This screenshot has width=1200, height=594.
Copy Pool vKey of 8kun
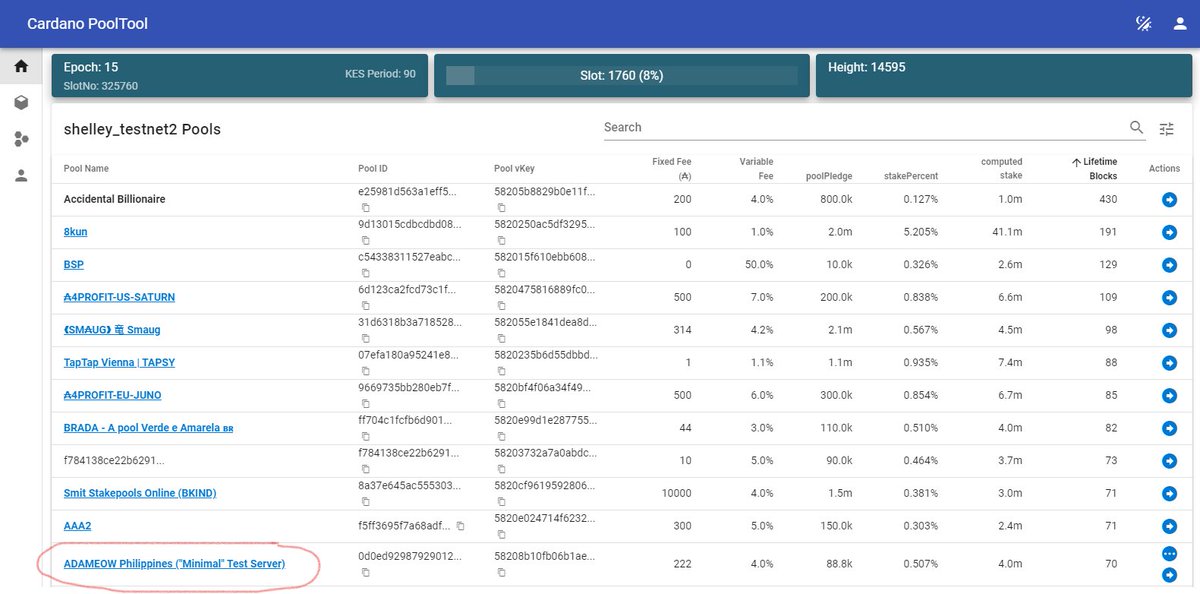500,240
